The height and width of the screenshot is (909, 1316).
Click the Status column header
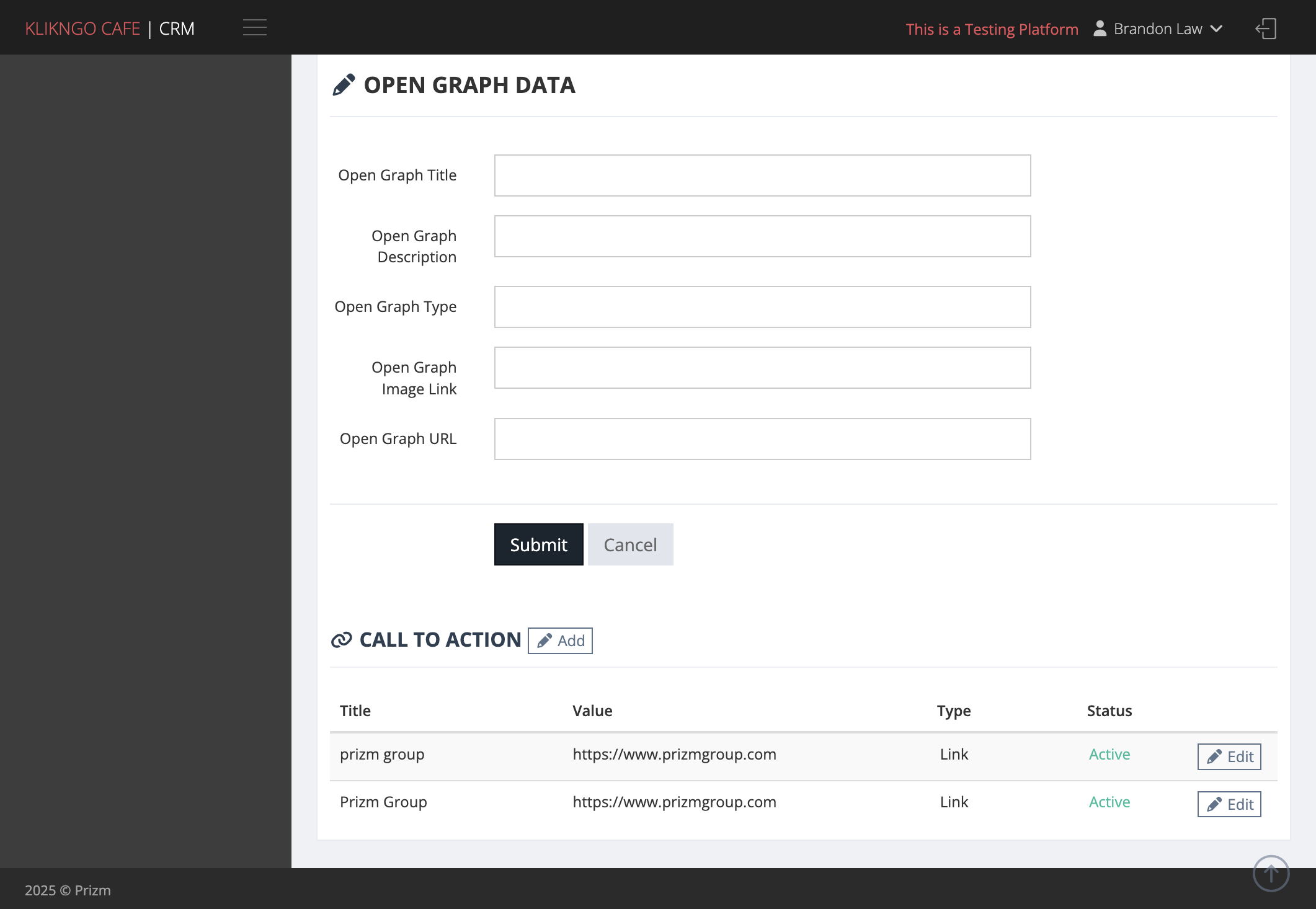1109,711
